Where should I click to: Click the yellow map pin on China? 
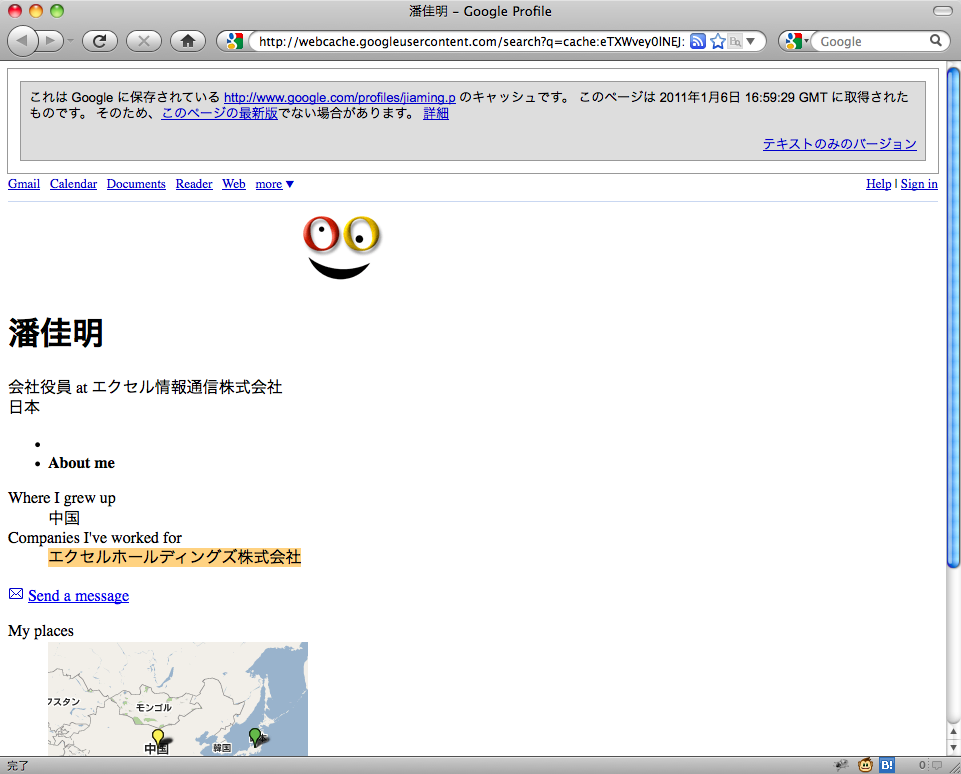[158, 737]
